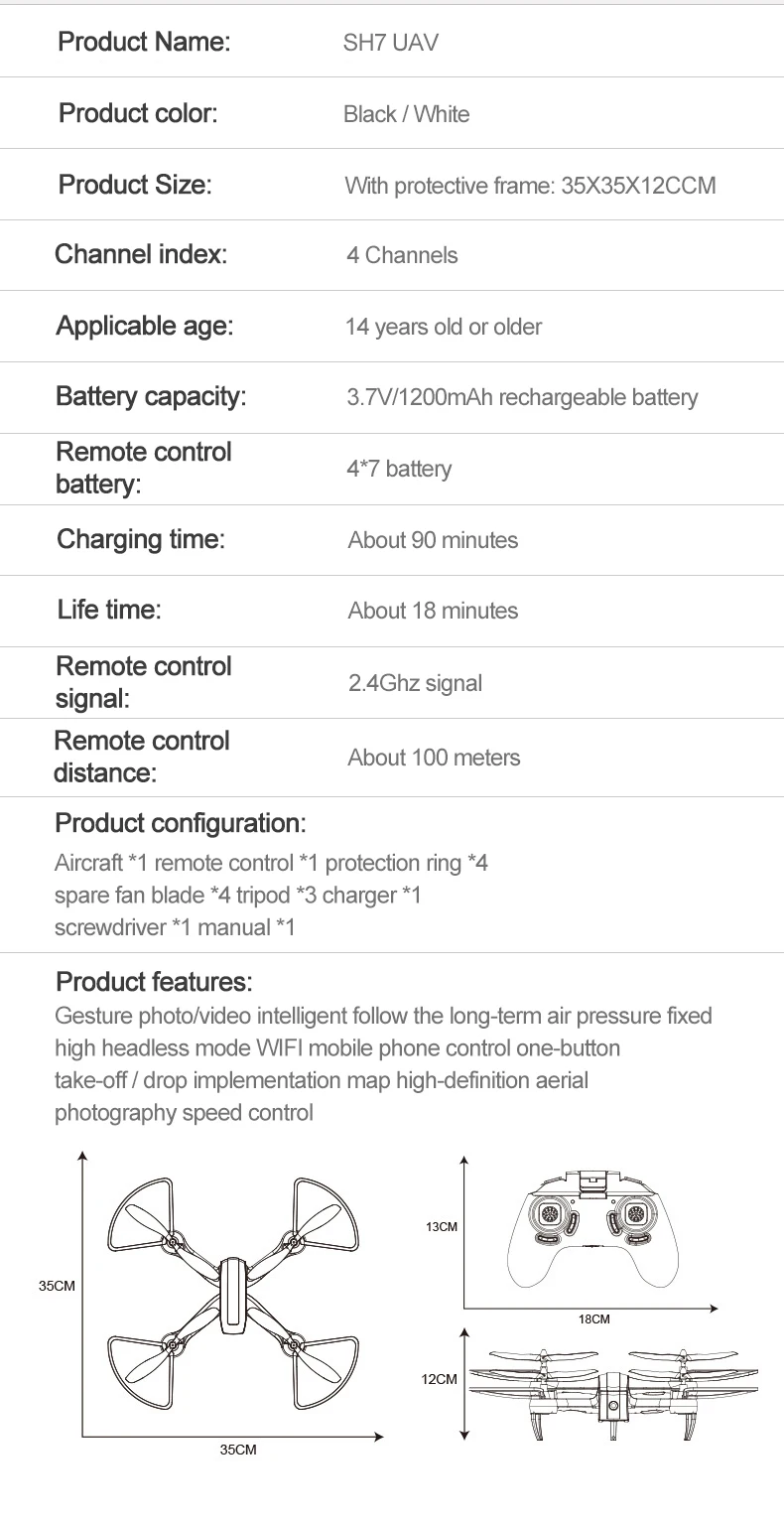Click the 13CM height label
The width and height of the screenshot is (784, 1525).
(442, 1228)
